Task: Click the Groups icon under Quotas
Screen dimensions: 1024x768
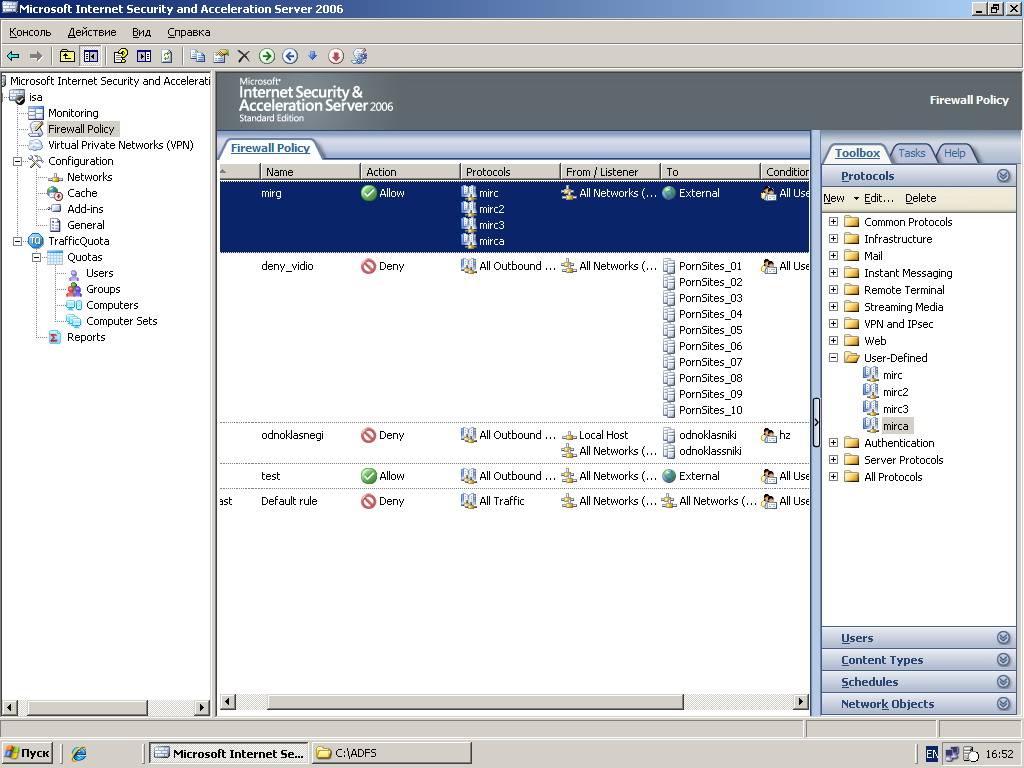Action: [x=74, y=289]
